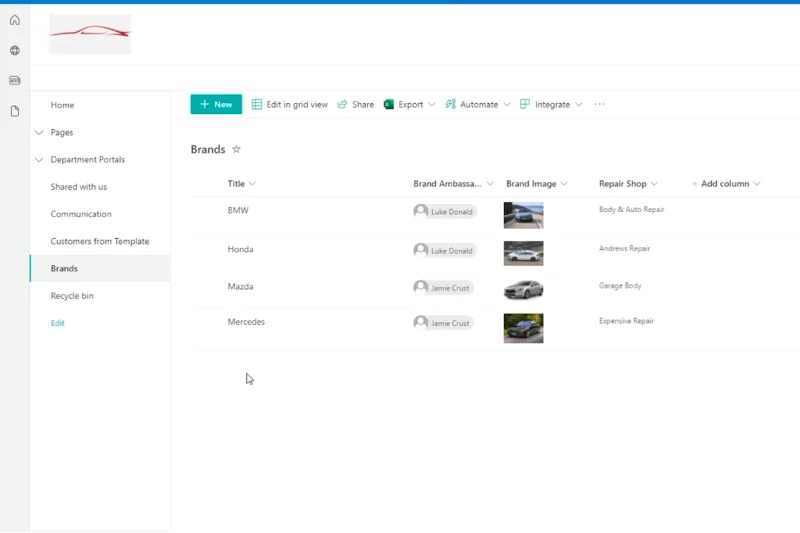Click Edit link under navigation
Image resolution: width=800 pixels, height=533 pixels.
[58, 323]
